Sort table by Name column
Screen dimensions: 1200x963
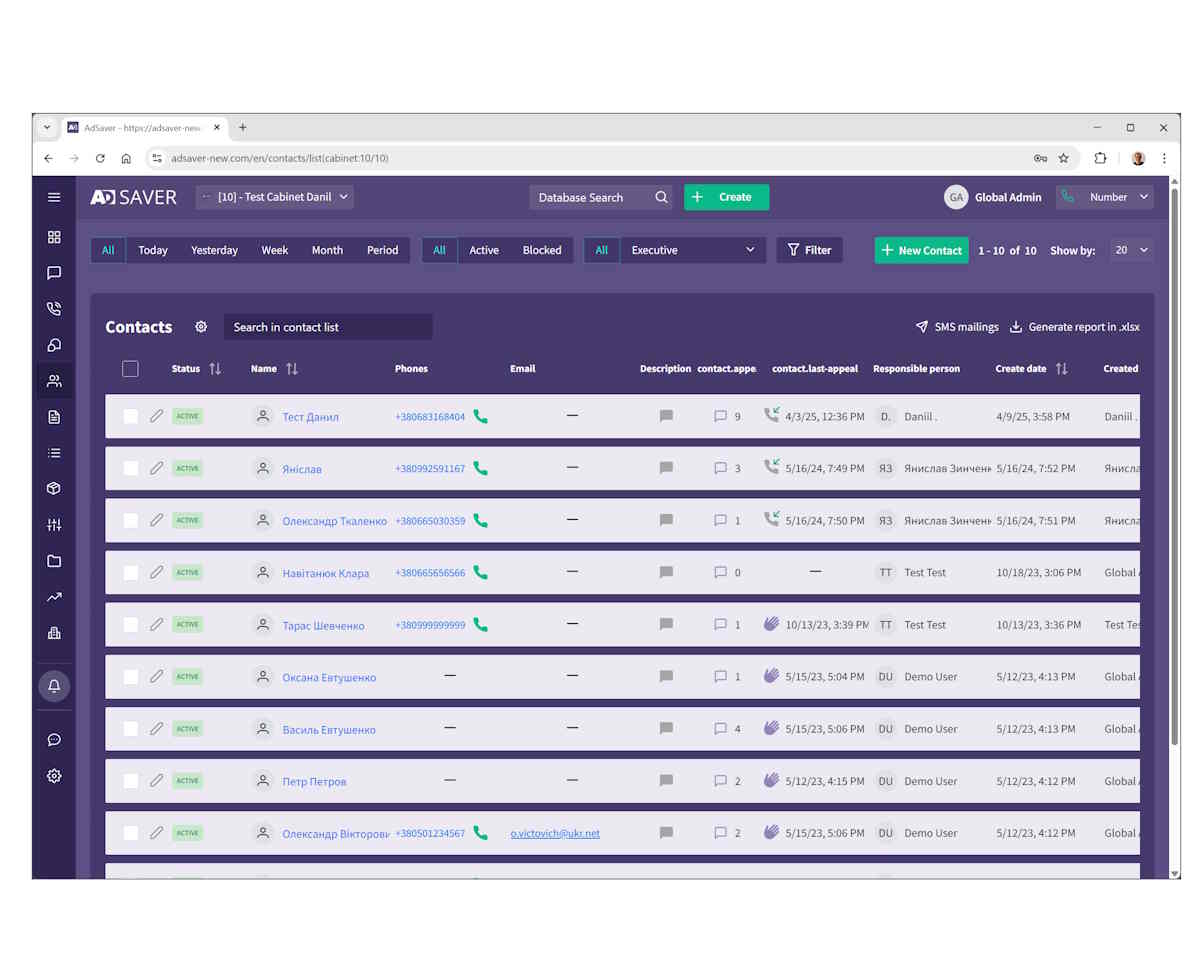point(292,369)
